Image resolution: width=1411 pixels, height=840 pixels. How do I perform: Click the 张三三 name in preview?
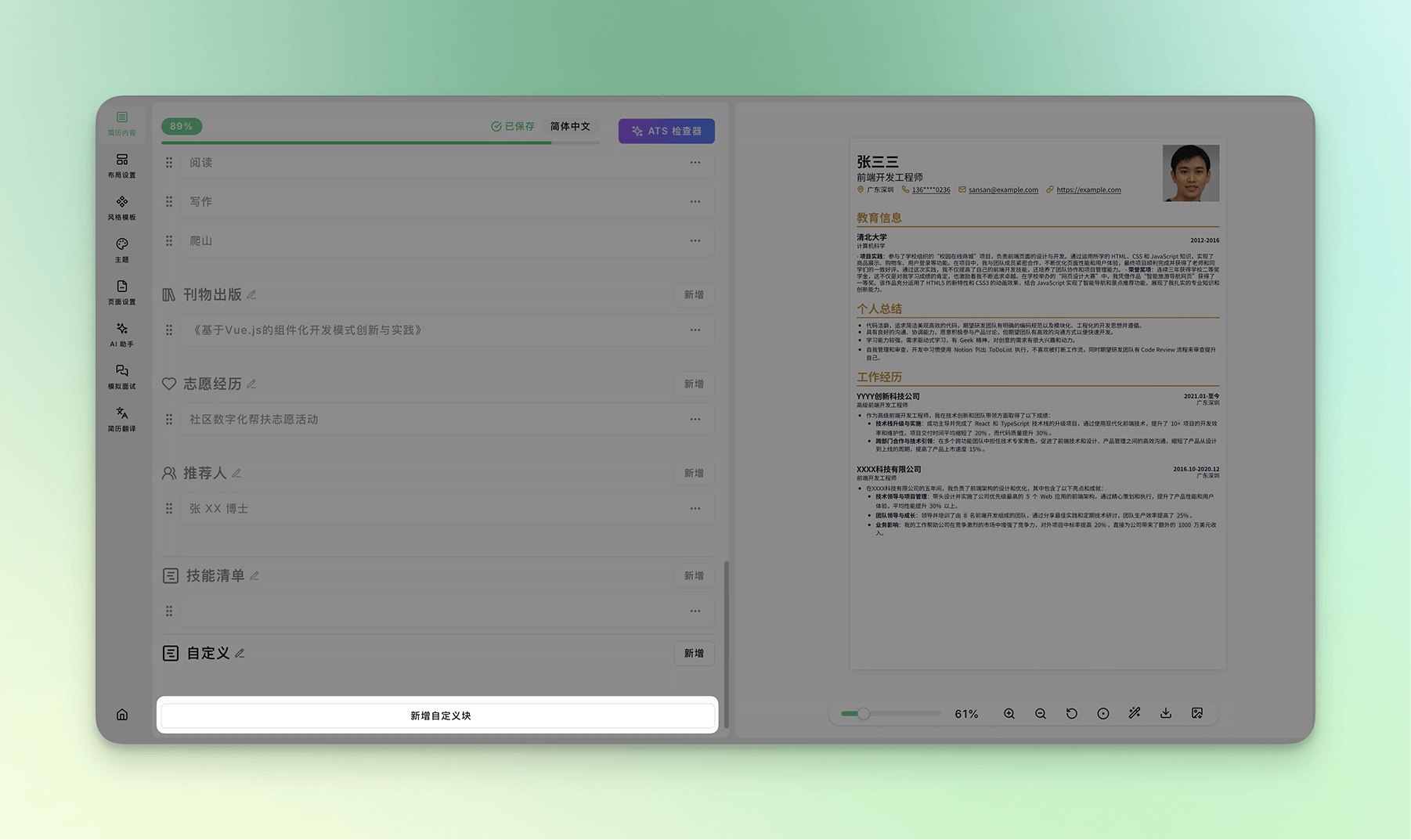[x=878, y=161]
